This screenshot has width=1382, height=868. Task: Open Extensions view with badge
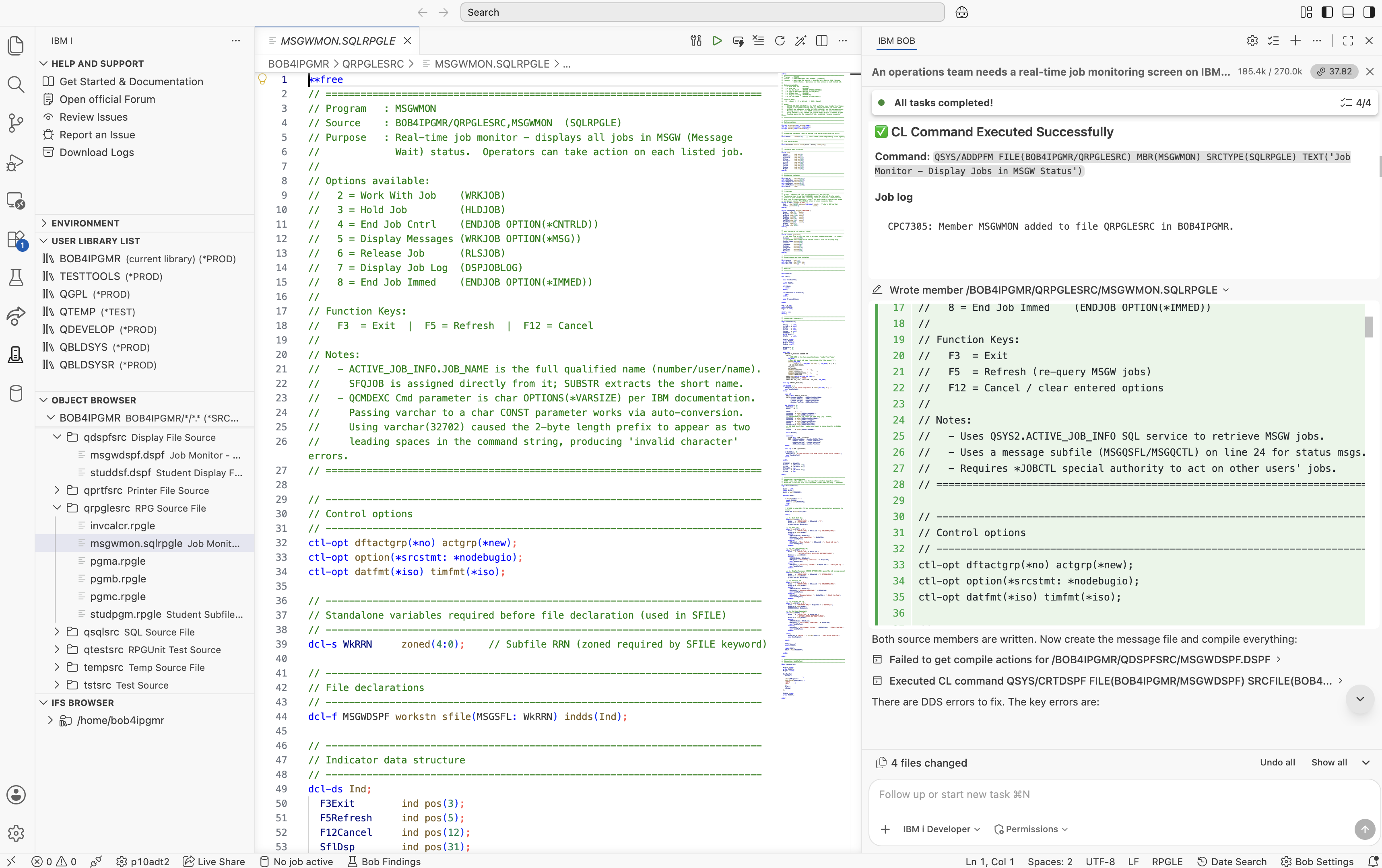coord(16,240)
